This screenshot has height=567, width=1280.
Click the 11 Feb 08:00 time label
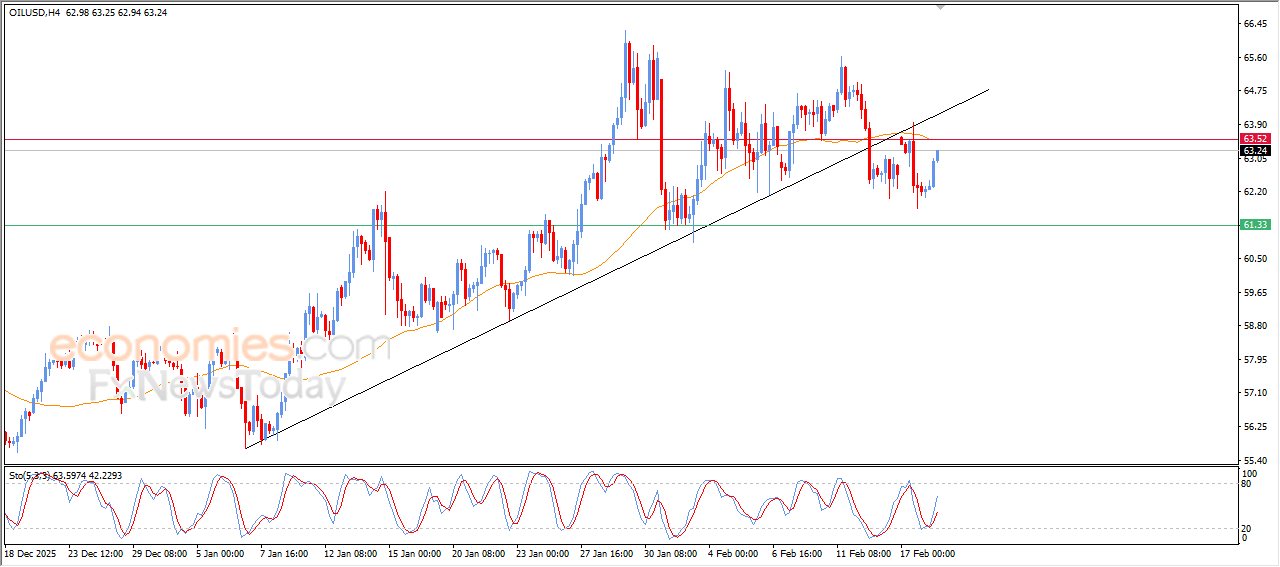[x=863, y=552]
